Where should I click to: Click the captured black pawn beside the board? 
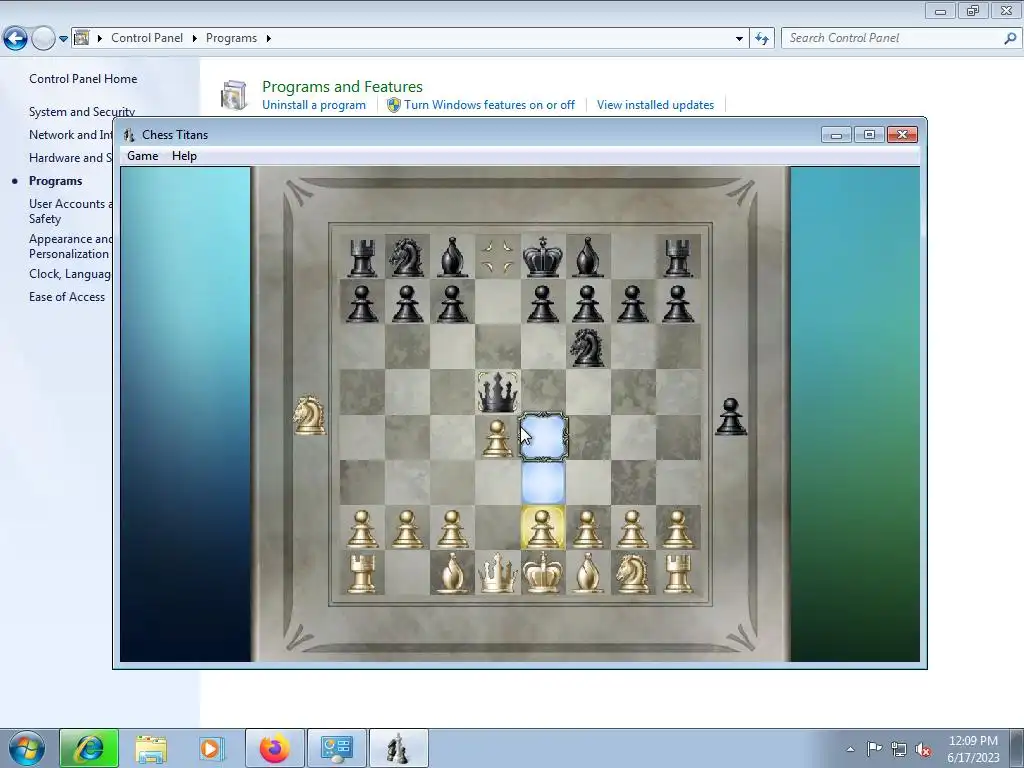coord(731,417)
